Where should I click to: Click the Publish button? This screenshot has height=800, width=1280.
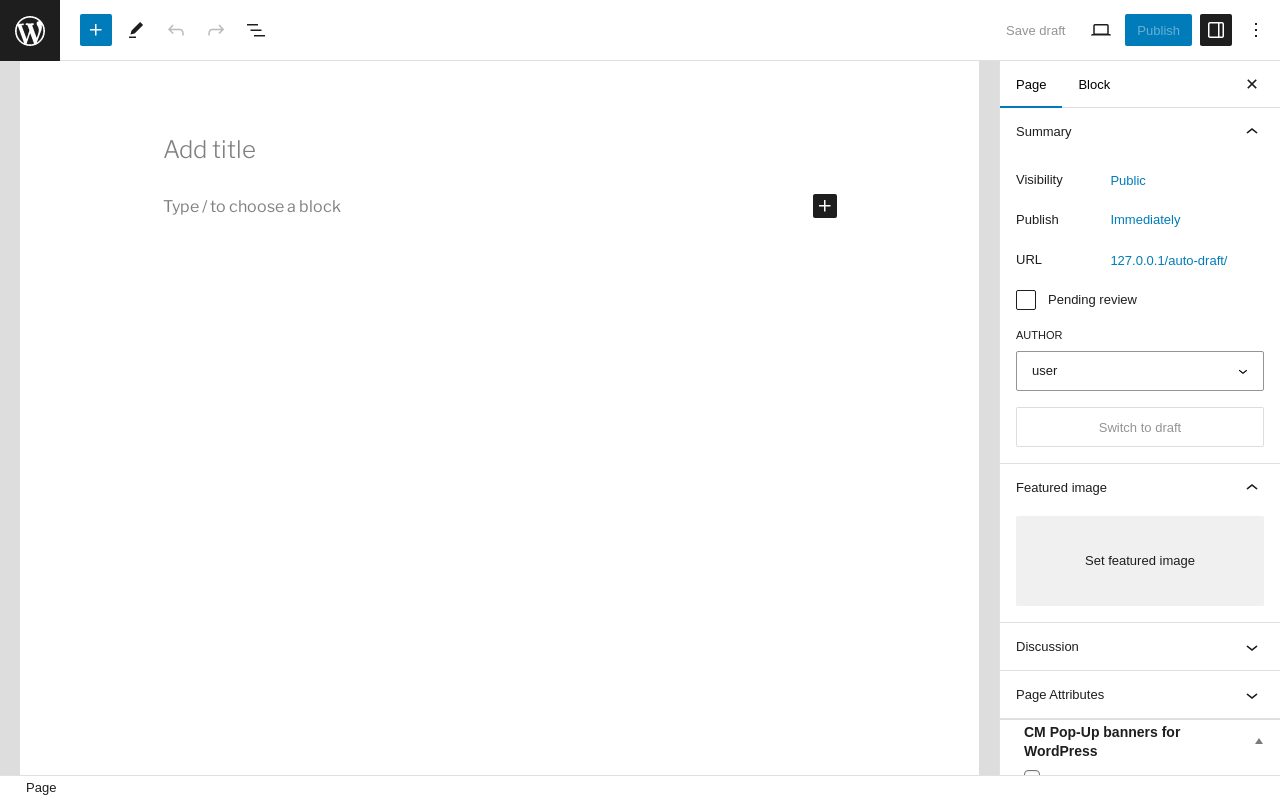[1158, 30]
